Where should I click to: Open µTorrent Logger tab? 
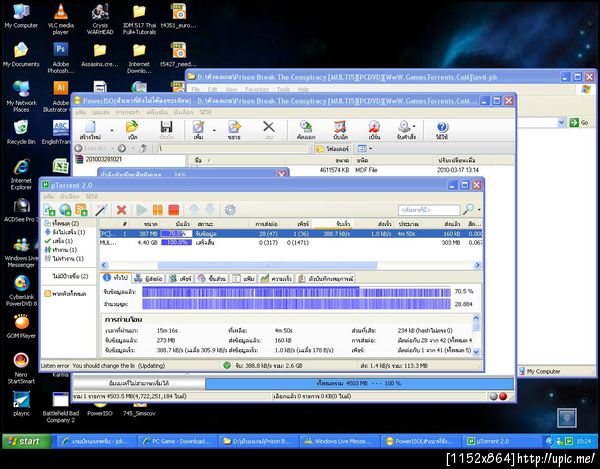coord(326,279)
